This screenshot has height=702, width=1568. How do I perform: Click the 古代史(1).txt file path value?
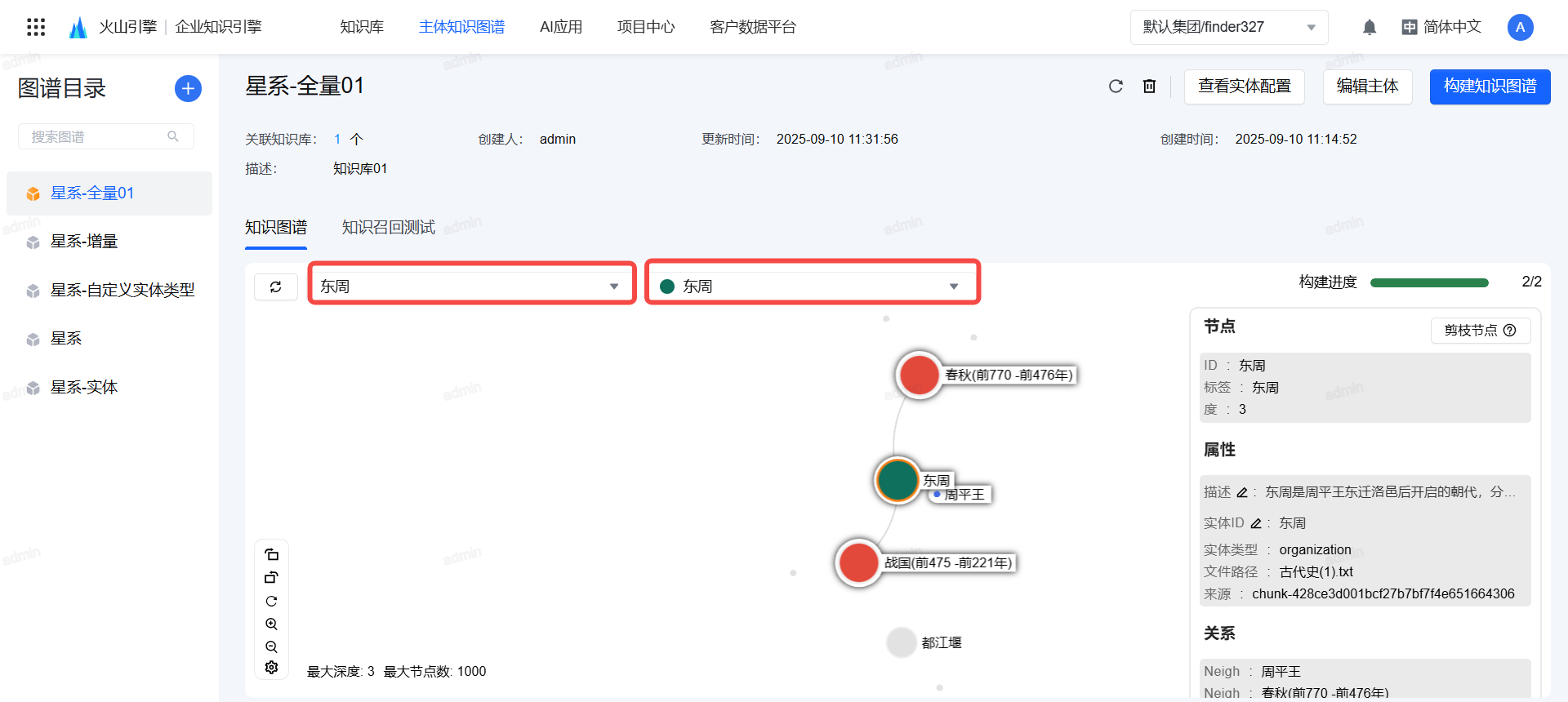click(x=1316, y=571)
